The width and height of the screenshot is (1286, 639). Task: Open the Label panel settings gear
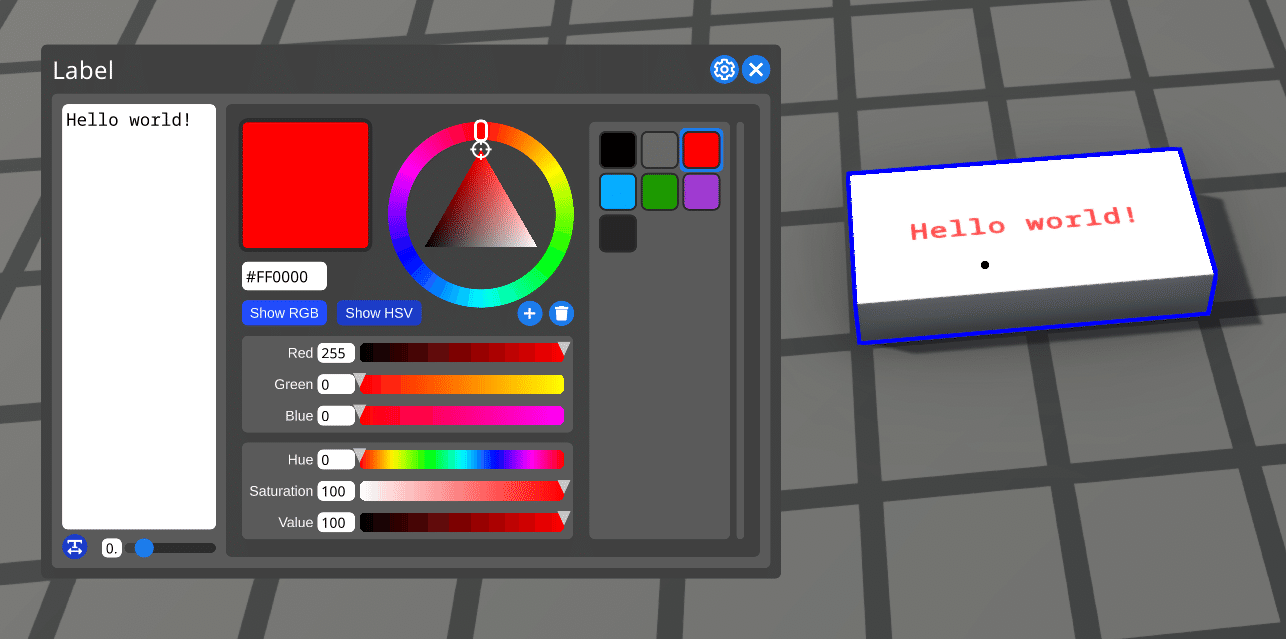[x=724, y=69]
